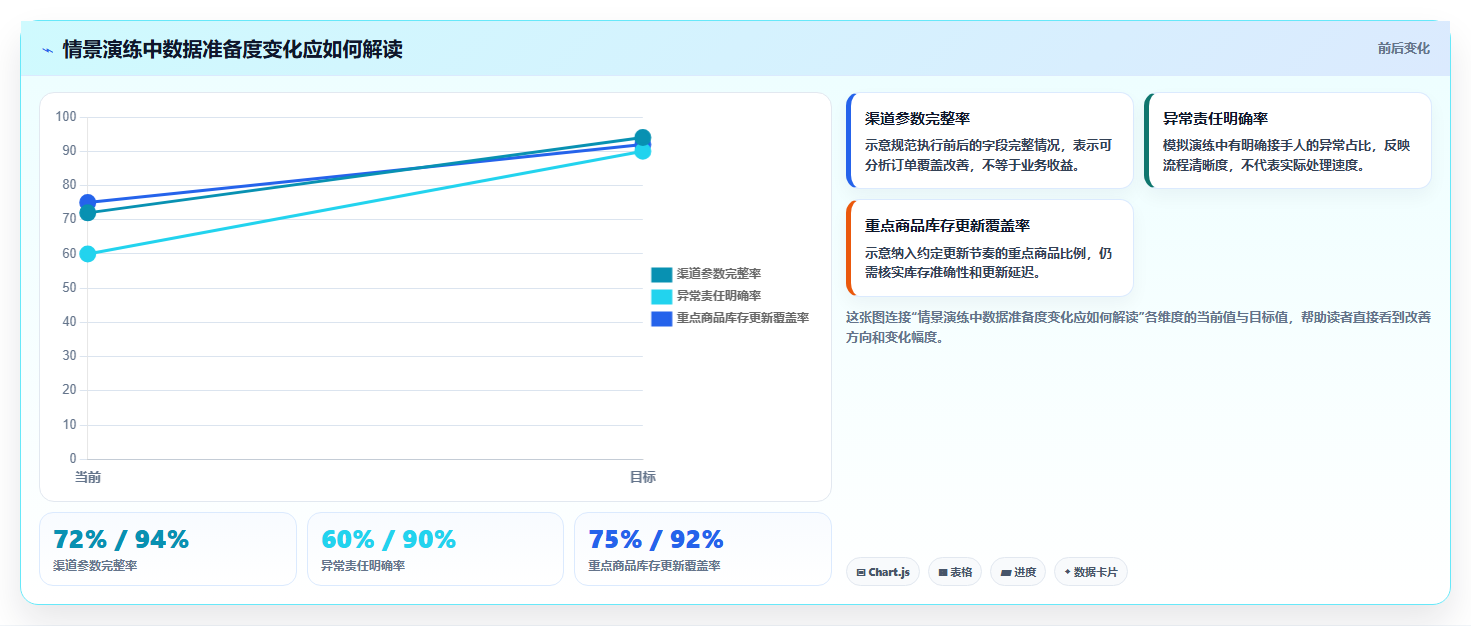Select the Chart.js tag chip
1471x626 pixels.
(882, 572)
